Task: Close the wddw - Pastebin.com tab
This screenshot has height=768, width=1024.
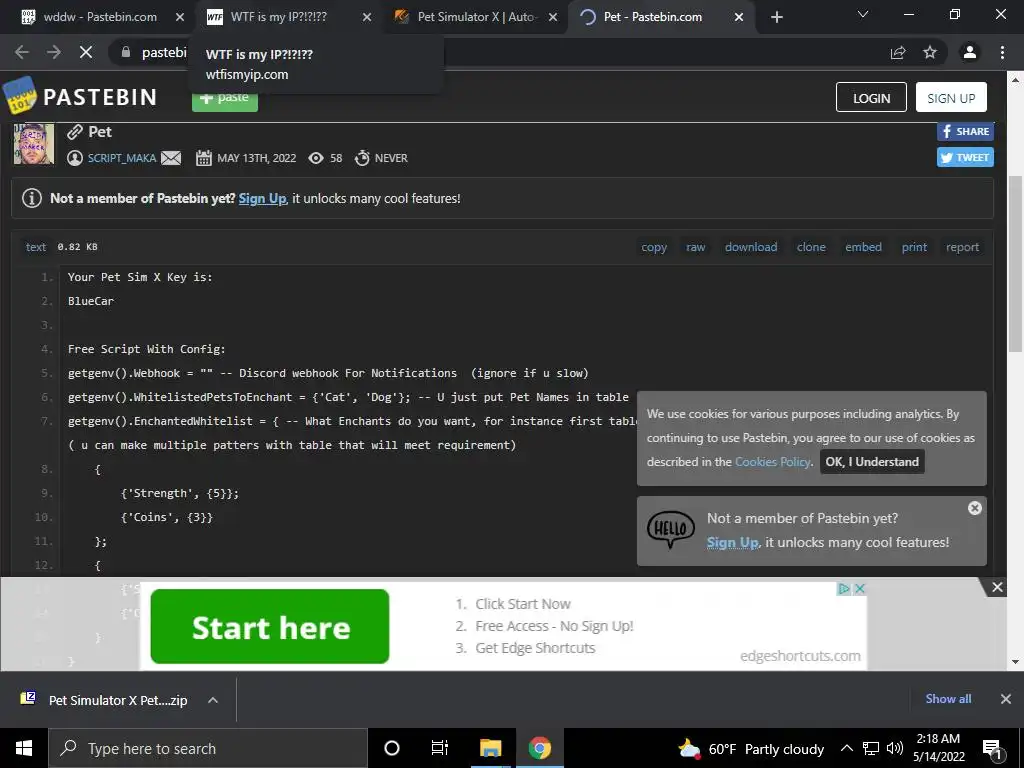Action: coord(180,17)
